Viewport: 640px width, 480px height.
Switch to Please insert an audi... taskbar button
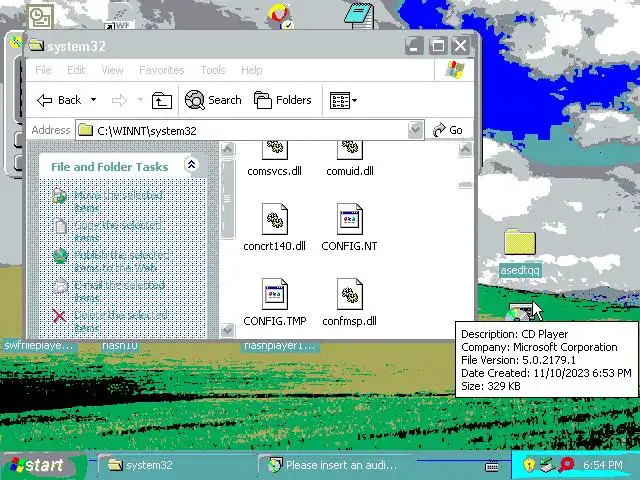point(335,465)
